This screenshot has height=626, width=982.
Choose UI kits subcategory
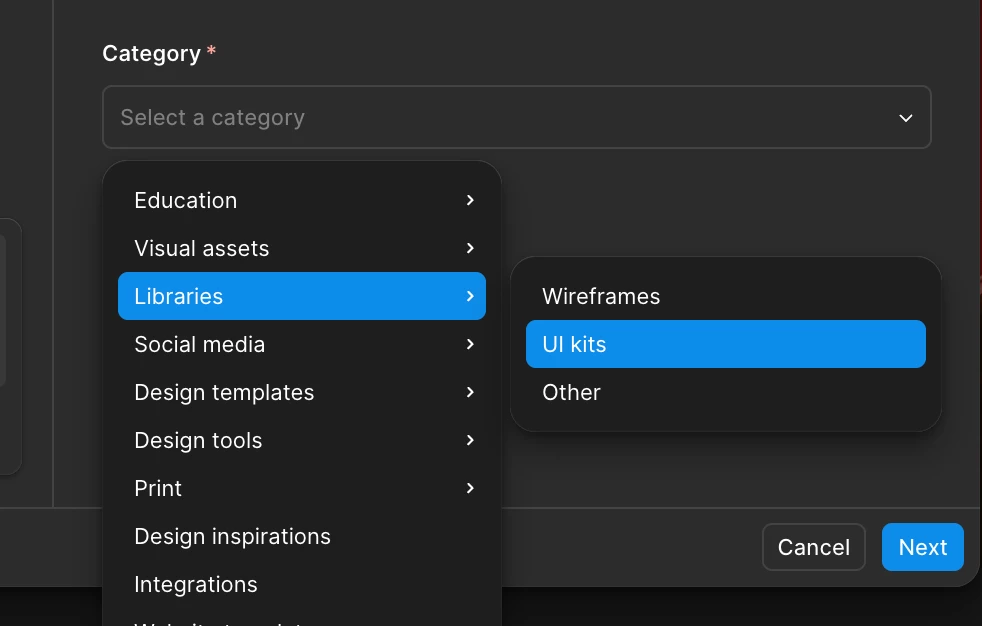574,344
